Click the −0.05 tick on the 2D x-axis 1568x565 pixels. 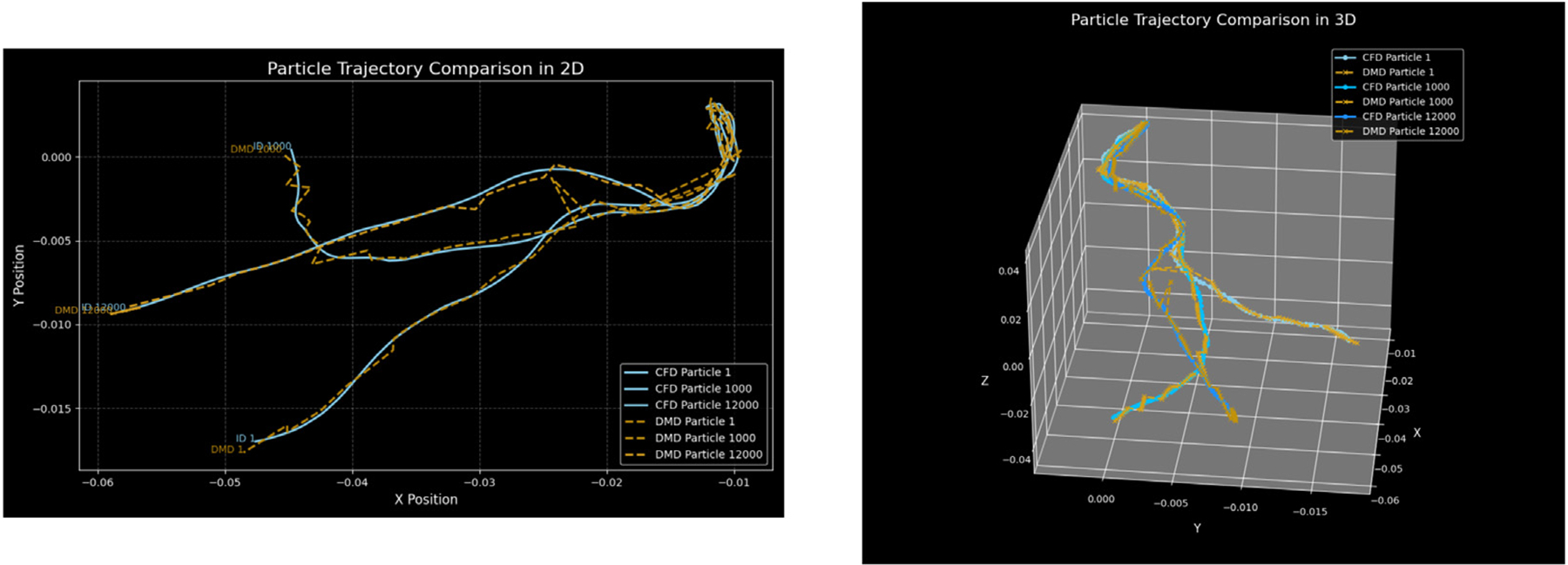pos(225,482)
